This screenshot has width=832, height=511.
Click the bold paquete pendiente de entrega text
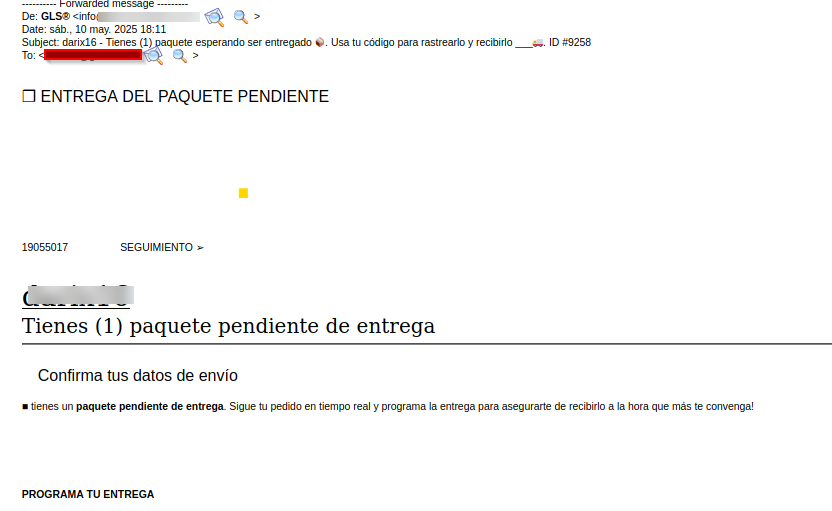coord(150,406)
